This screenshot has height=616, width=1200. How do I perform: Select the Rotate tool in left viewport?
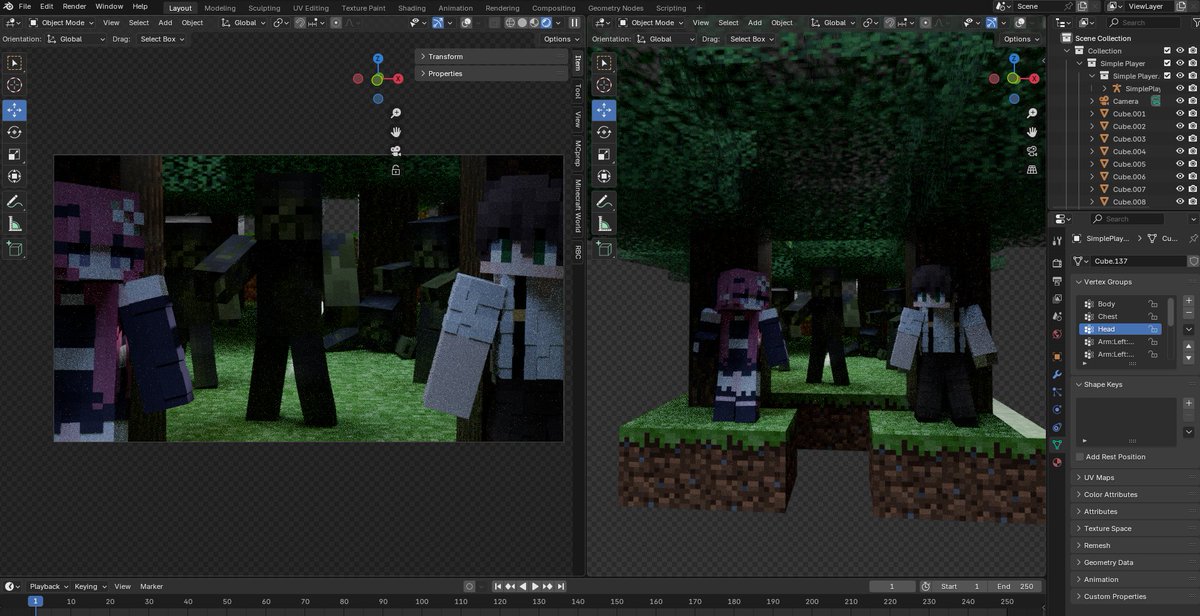[x=15, y=132]
